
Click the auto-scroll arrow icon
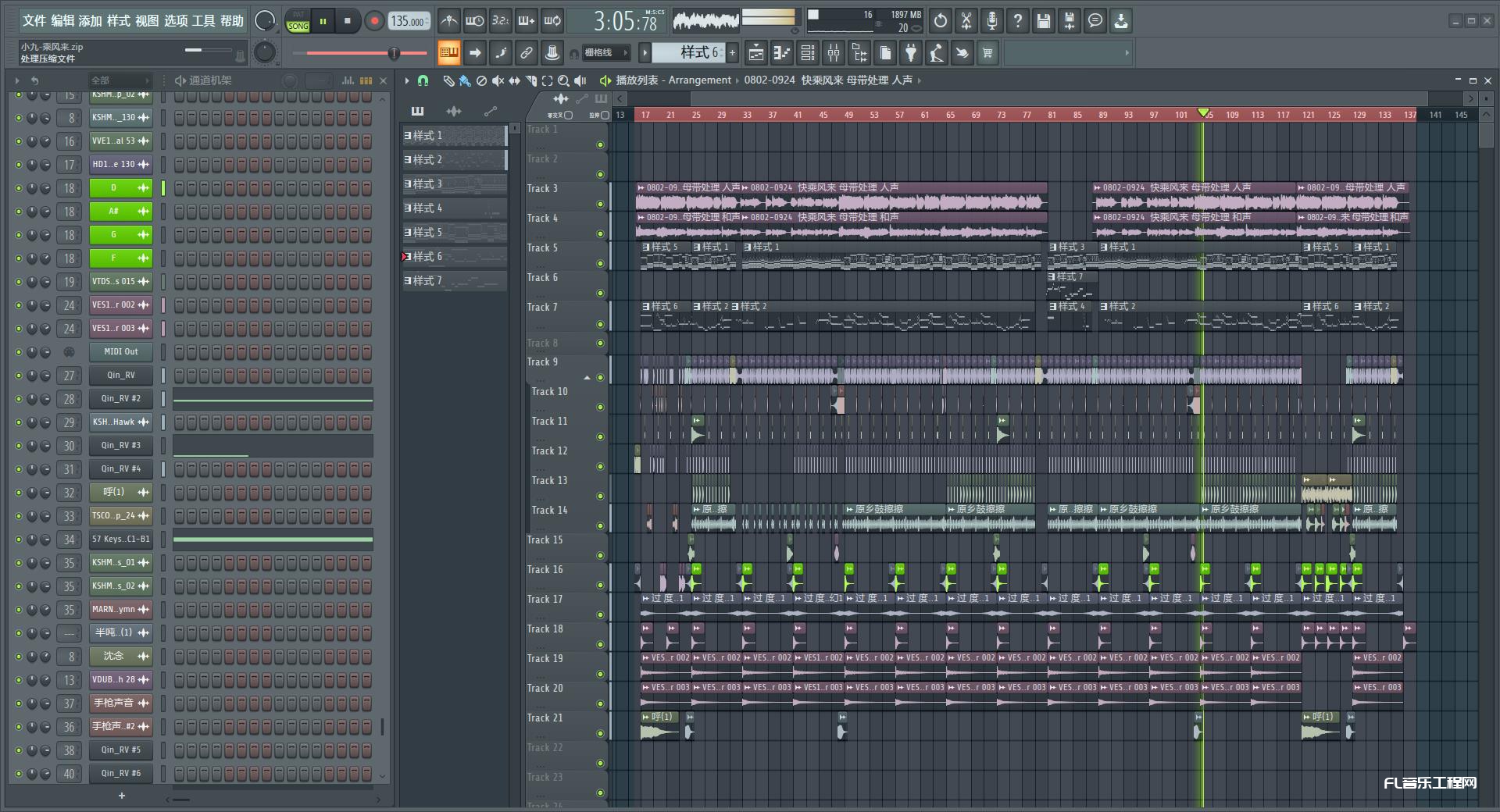(x=474, y=53)
